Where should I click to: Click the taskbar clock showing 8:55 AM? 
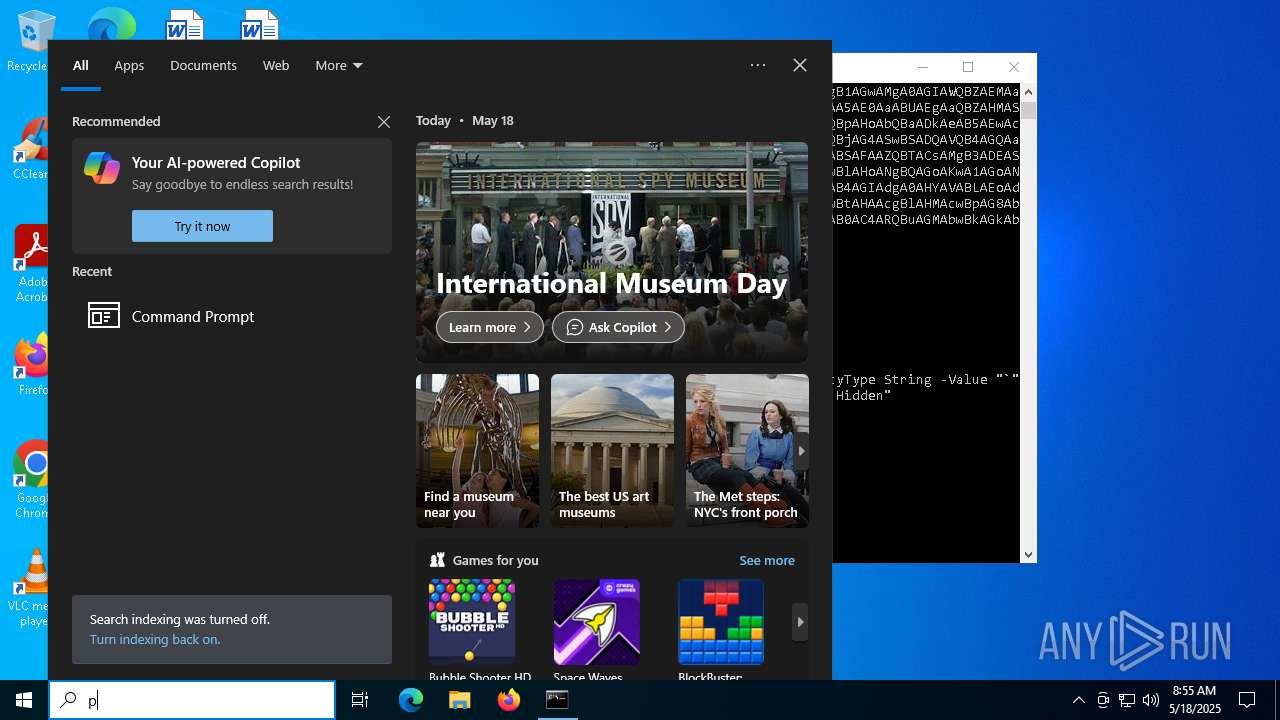[1196, 700]
